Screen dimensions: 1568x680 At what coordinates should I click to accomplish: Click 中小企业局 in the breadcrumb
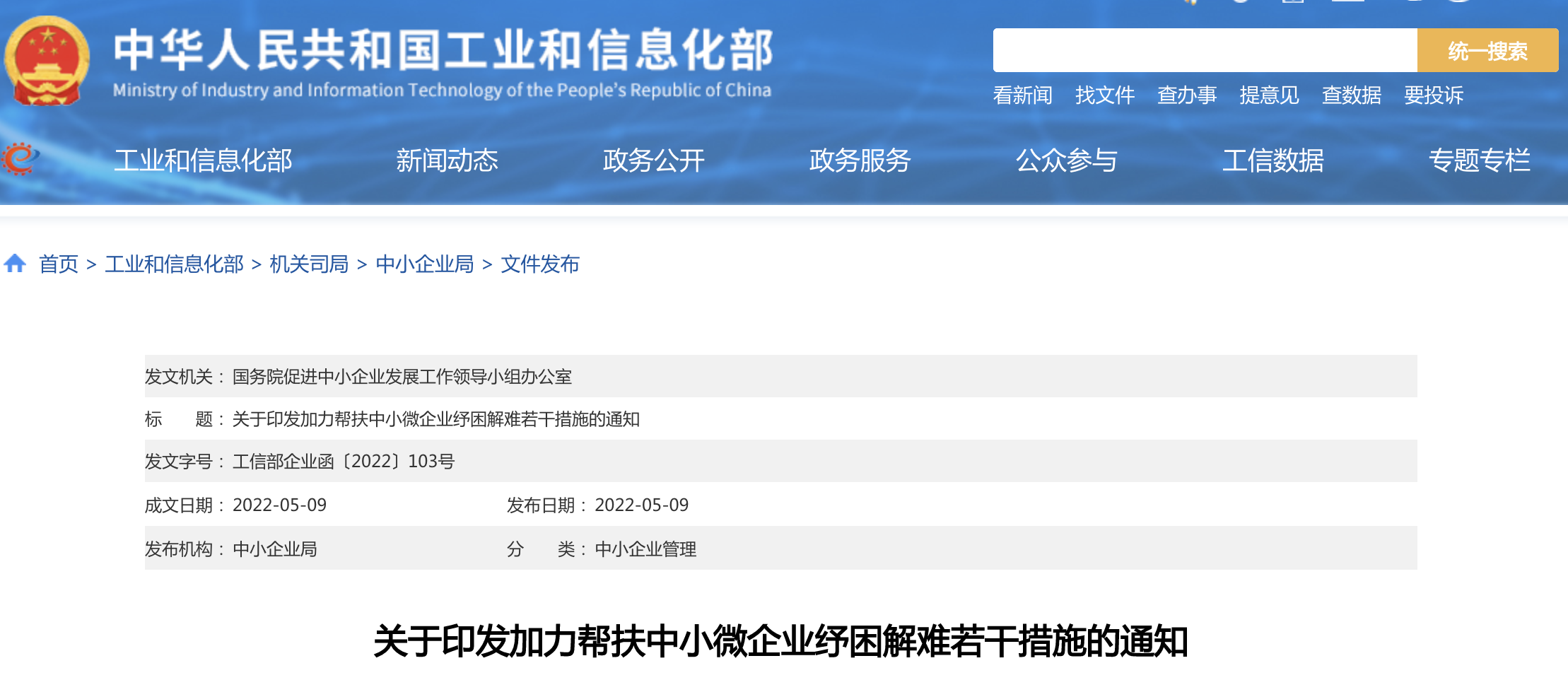pyautogui.click(x=425, y=264)
